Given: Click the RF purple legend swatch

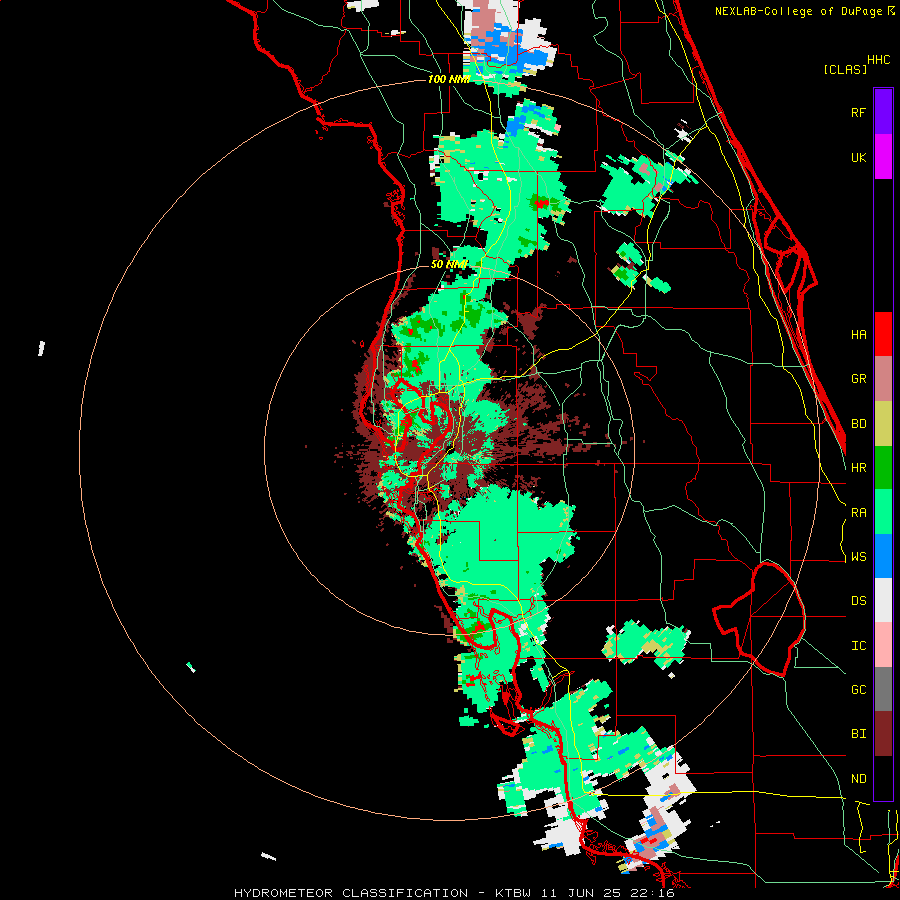Looking at the screenshot, I should coord(883,112).
